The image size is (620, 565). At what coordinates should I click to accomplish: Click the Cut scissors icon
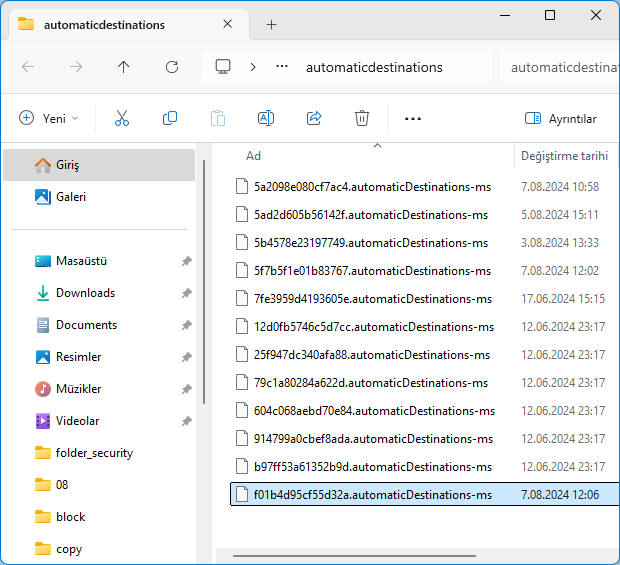[x=122, y=118]
